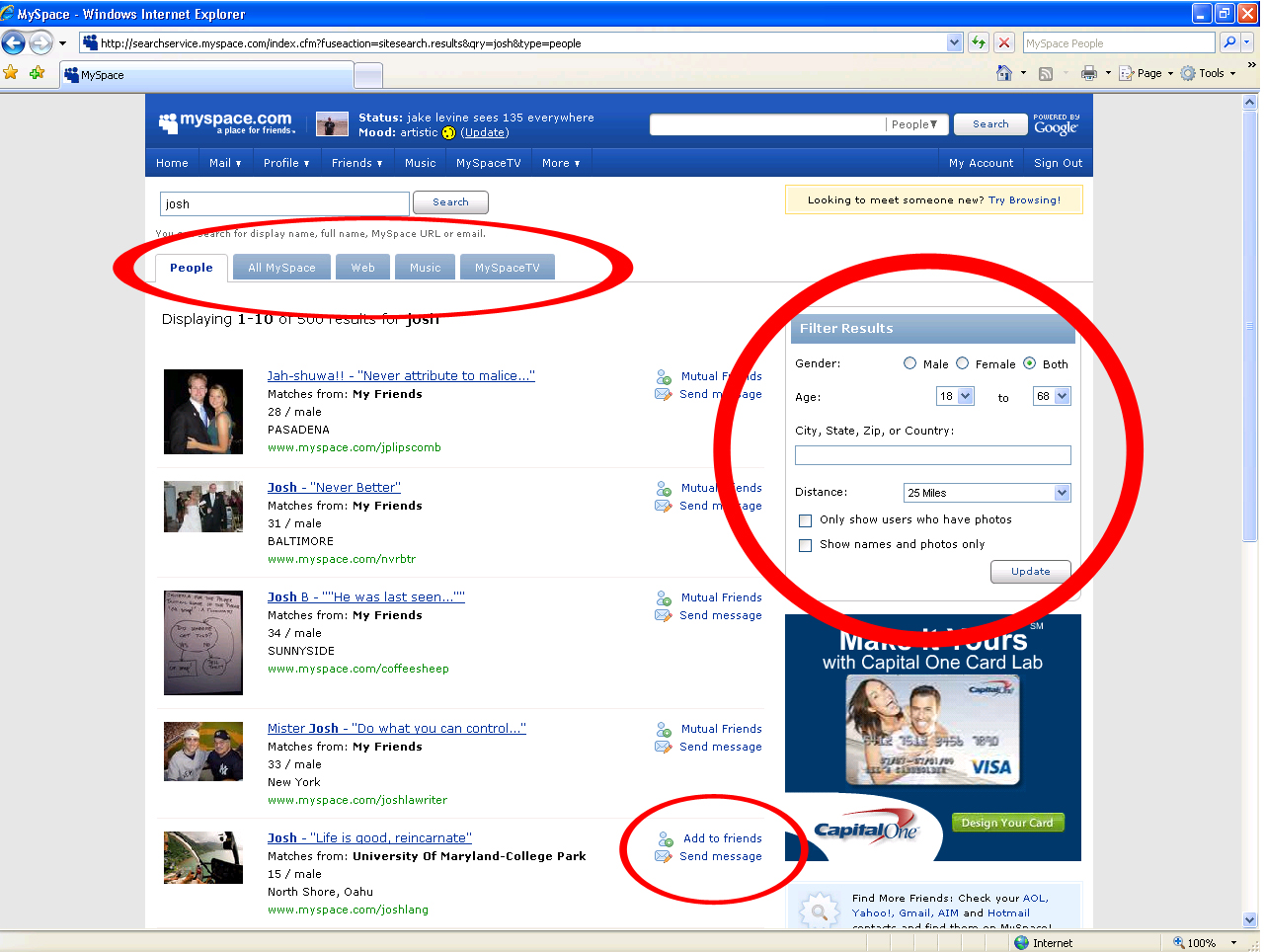Open the minimum age dropdown showing 18

pos(955,396)
